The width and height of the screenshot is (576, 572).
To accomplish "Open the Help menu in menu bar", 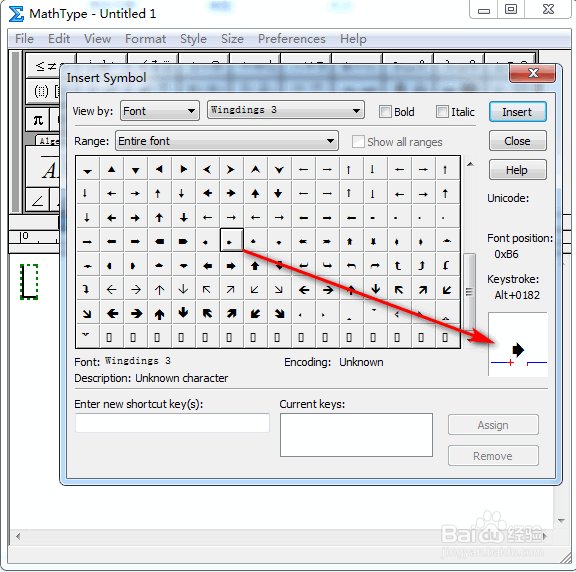I will click(x=353, y=39).
